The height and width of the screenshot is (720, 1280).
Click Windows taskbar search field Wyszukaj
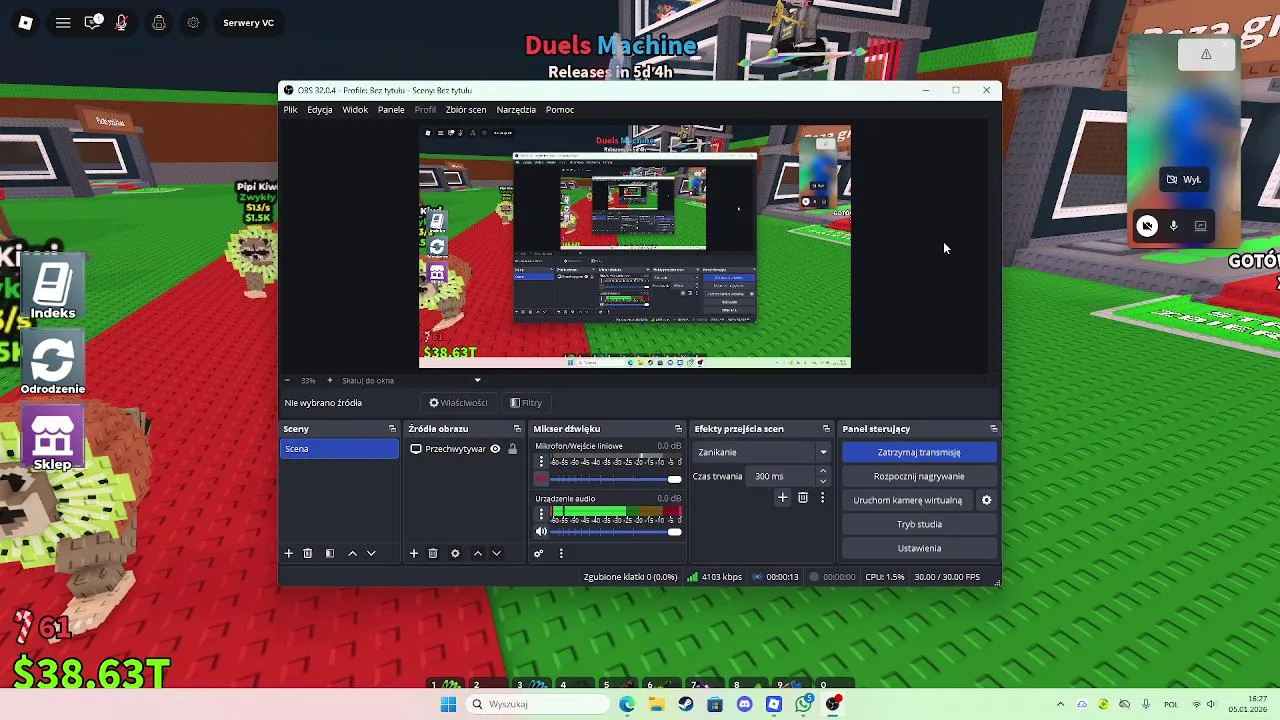537,704
